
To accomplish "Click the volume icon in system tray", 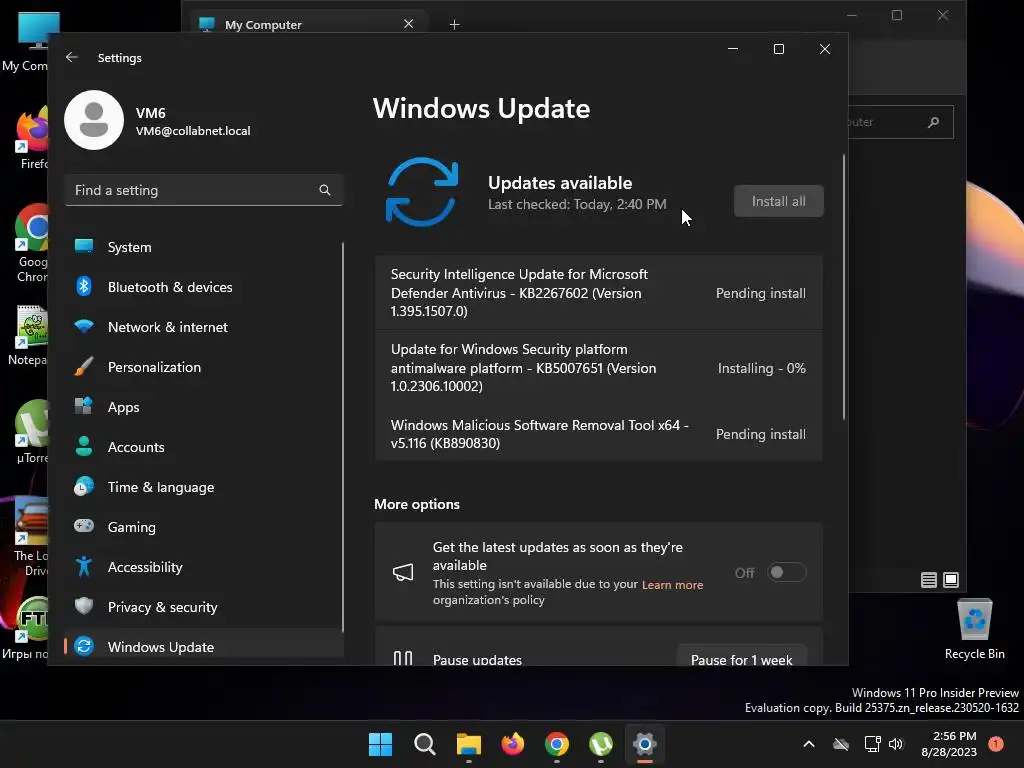I will point(896,744).
